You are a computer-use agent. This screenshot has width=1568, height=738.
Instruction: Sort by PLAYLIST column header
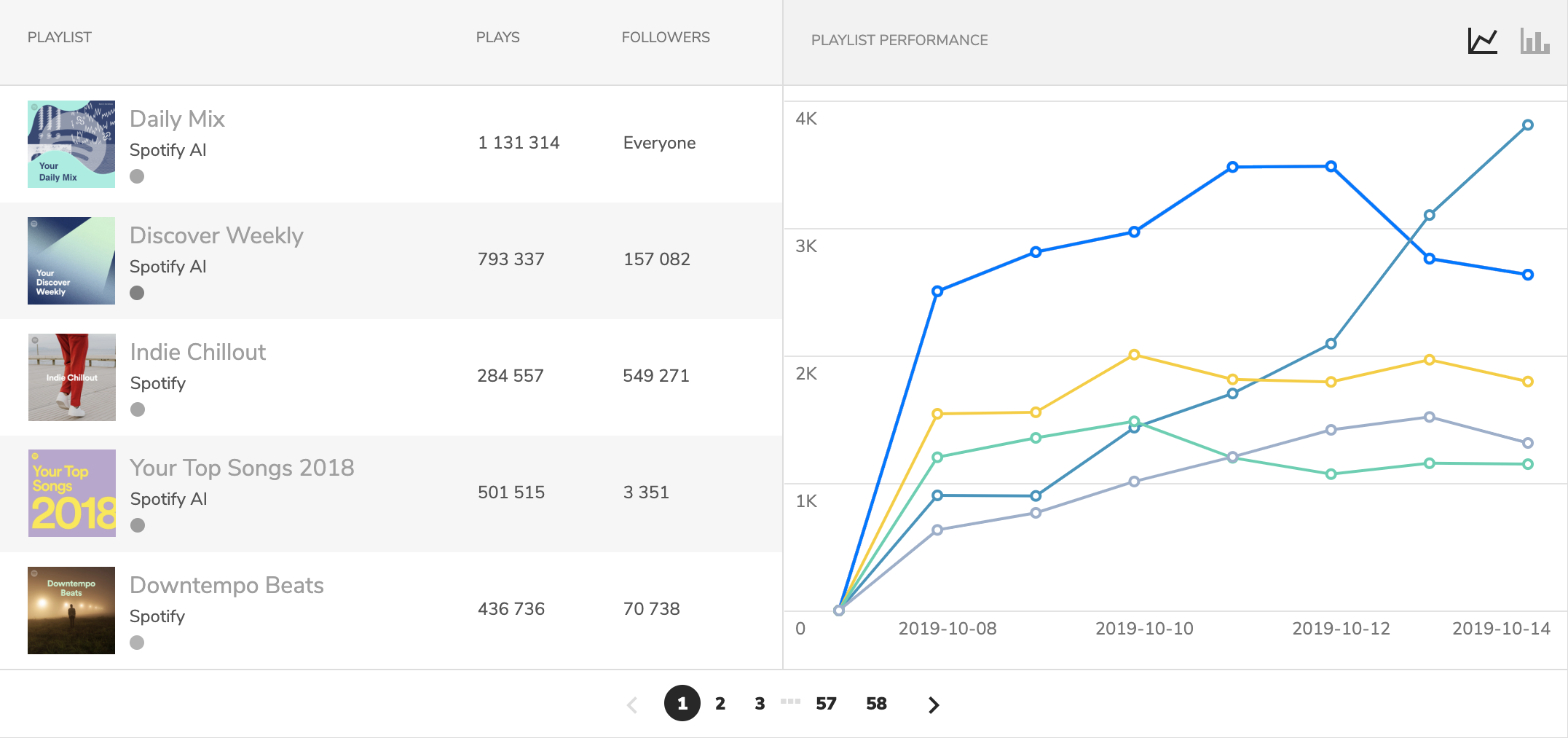(60, 37)
